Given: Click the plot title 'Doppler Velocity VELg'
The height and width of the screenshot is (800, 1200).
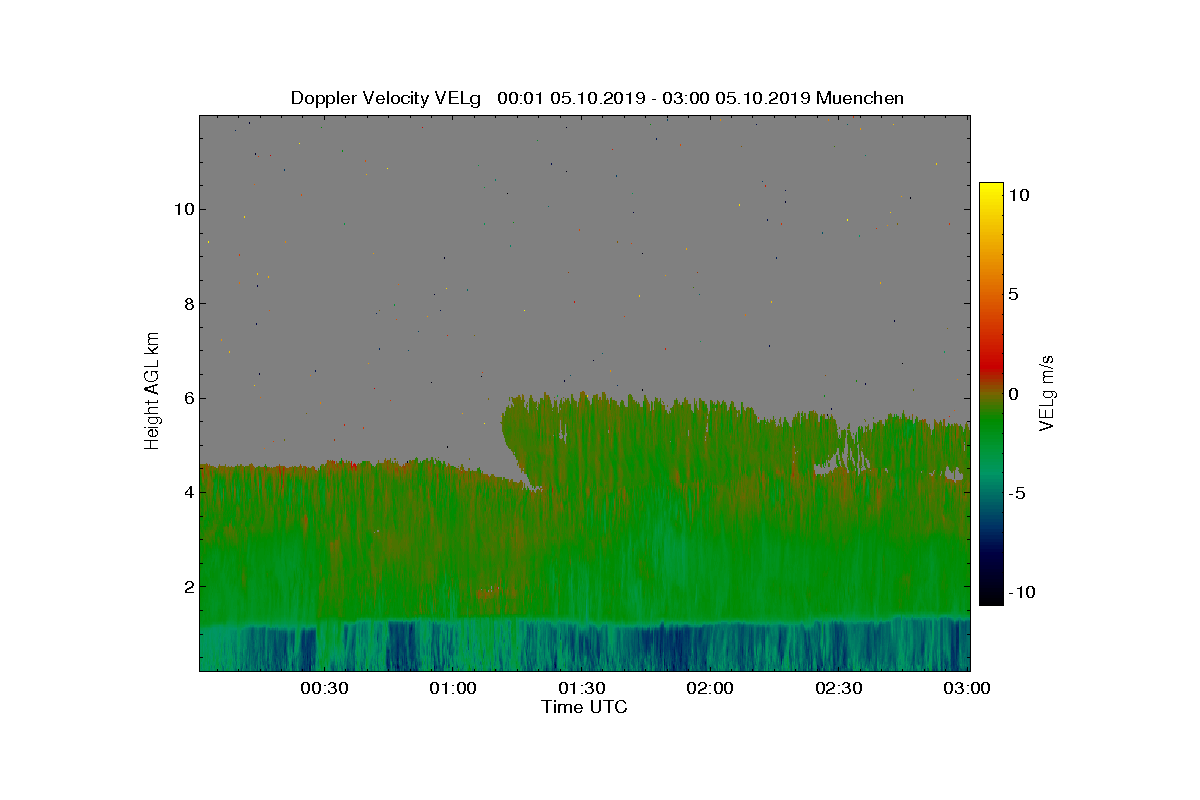Looking at the screenshot, I should (x=386, y=98).
